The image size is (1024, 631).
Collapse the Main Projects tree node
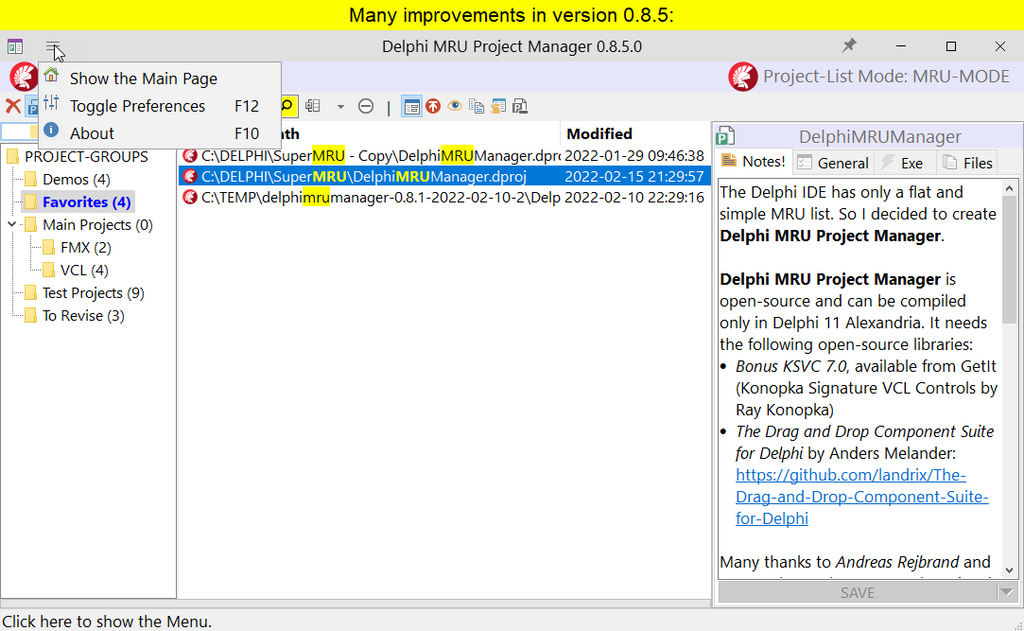point(11,225)
